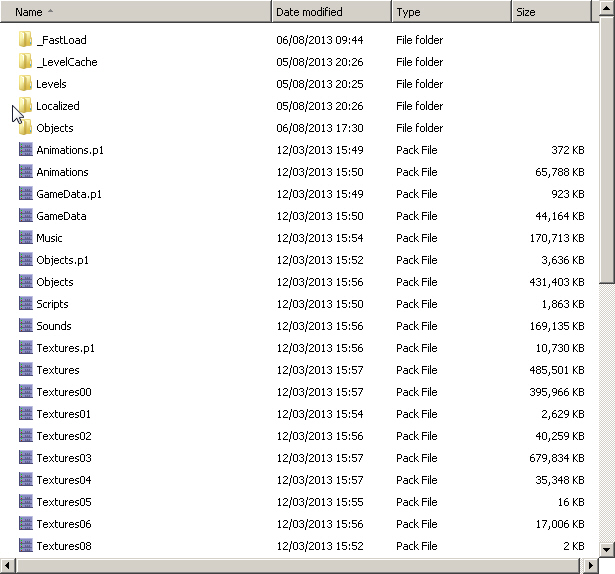The image size is (615, 574).
Task: Sort by the Name column header
Action: 136,12
